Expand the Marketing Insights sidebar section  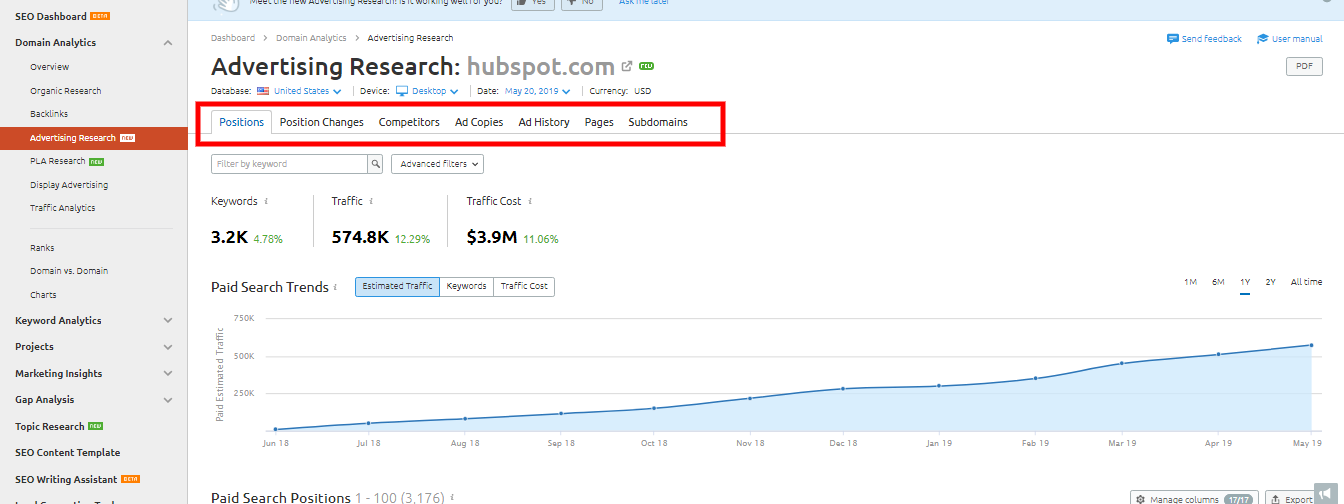(168, 374)
